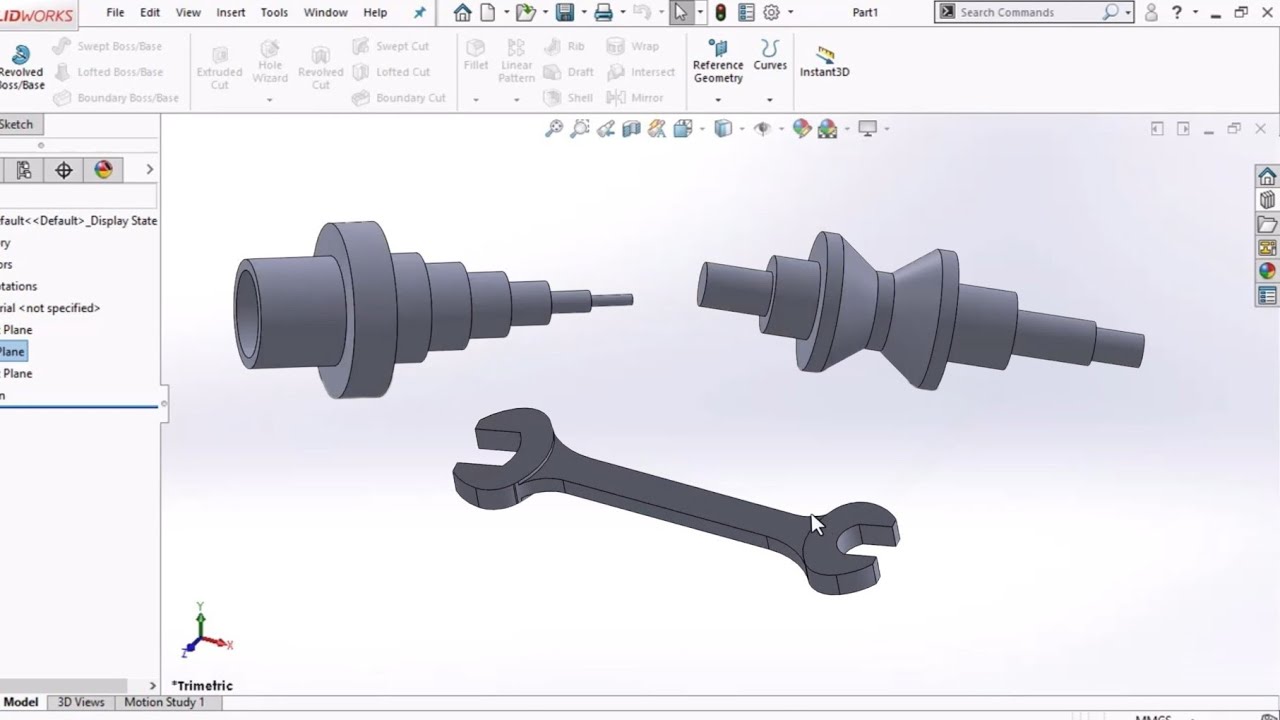Expand the Save dropdown arrow
1280x720 pixels.
[583, 13]
